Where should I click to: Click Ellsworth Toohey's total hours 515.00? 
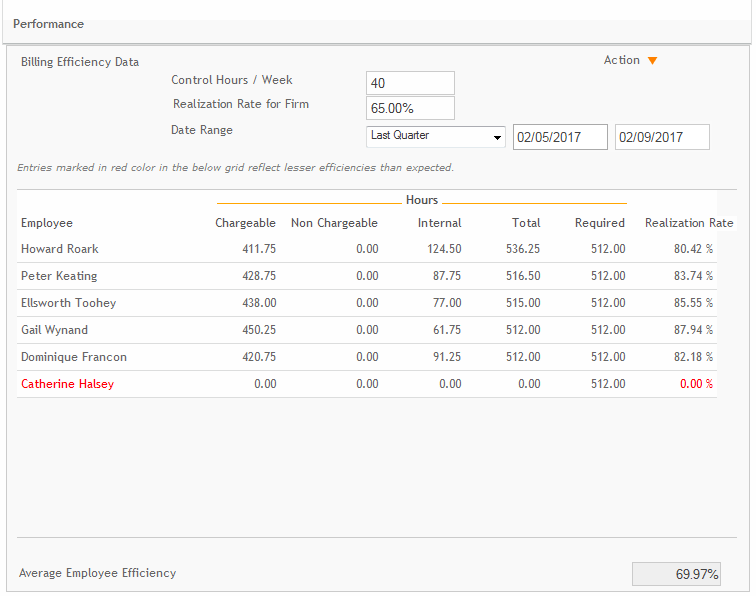tap(523, 303)
